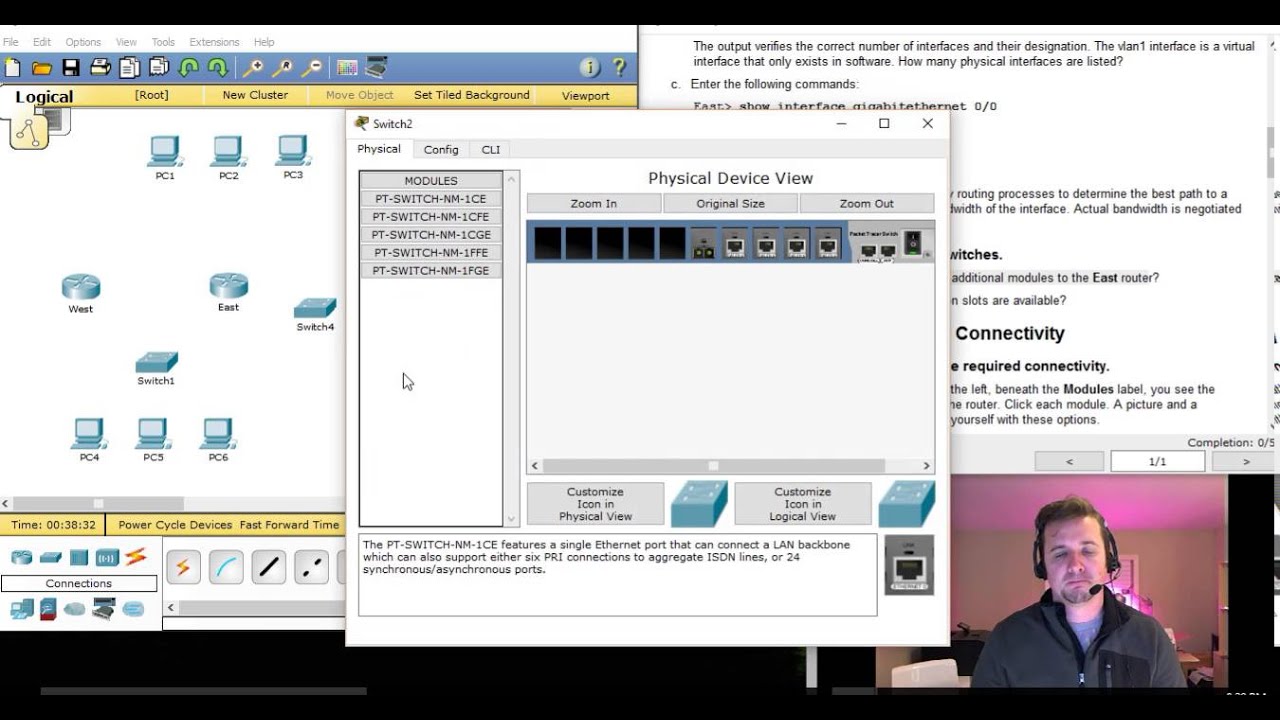1280x720 pixels.
Task: Zoom in with the magnifier plus icon
Action: pos(253,68)
